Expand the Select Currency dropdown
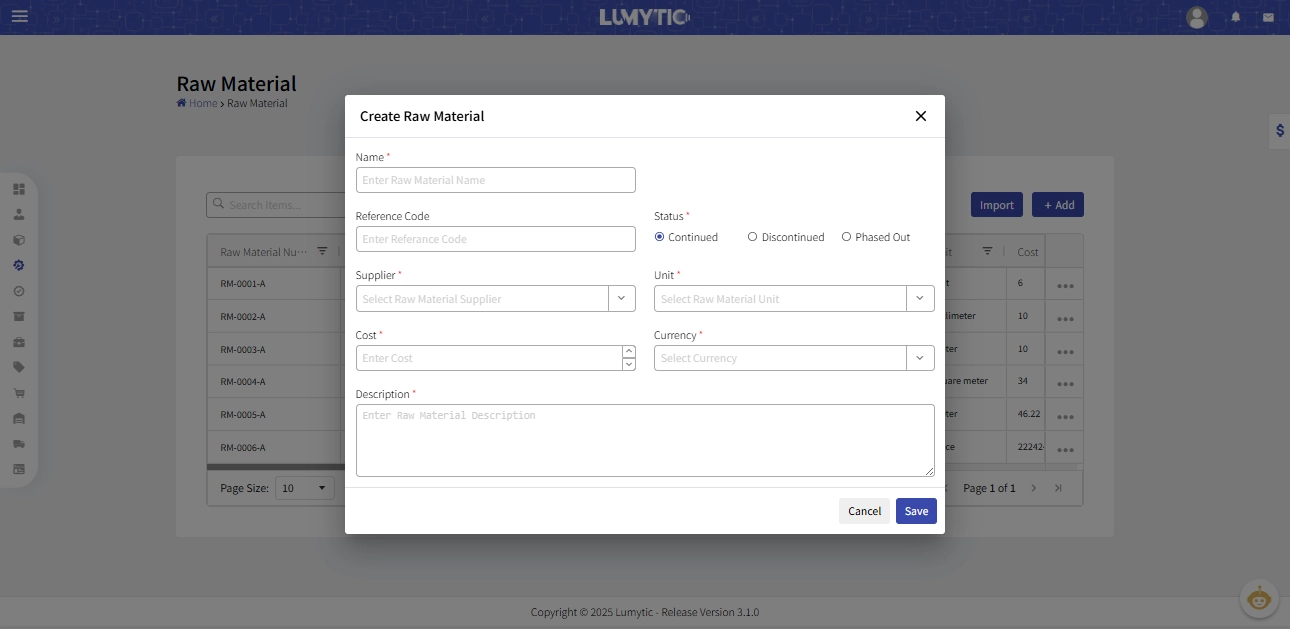 (x=920, y=358)
